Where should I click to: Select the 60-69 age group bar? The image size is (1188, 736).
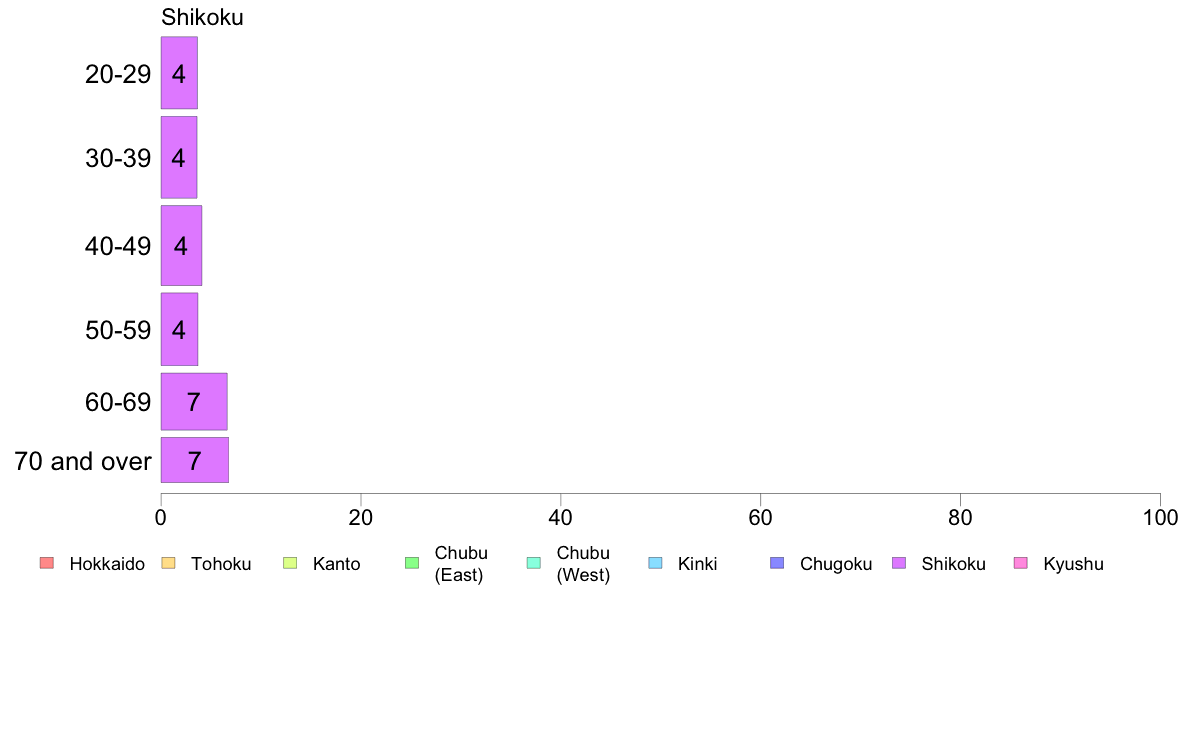tap(194, 402)
